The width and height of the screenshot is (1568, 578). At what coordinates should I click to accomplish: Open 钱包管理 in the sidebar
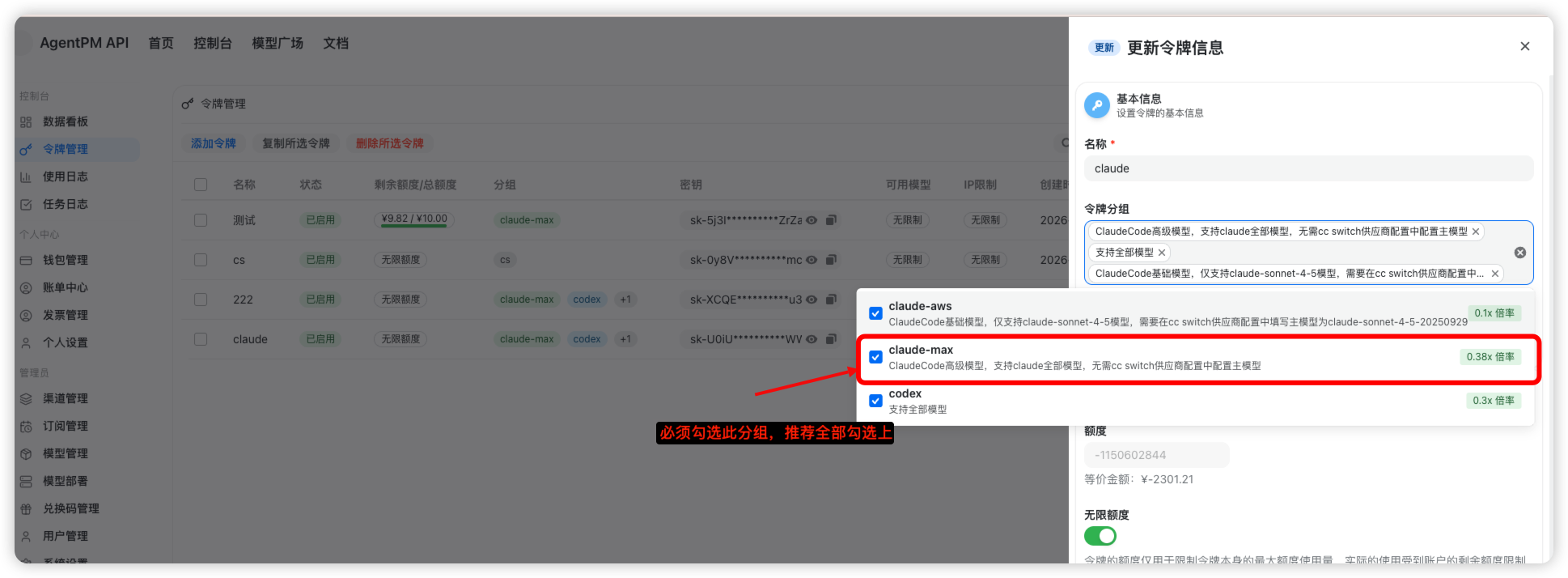66,260
